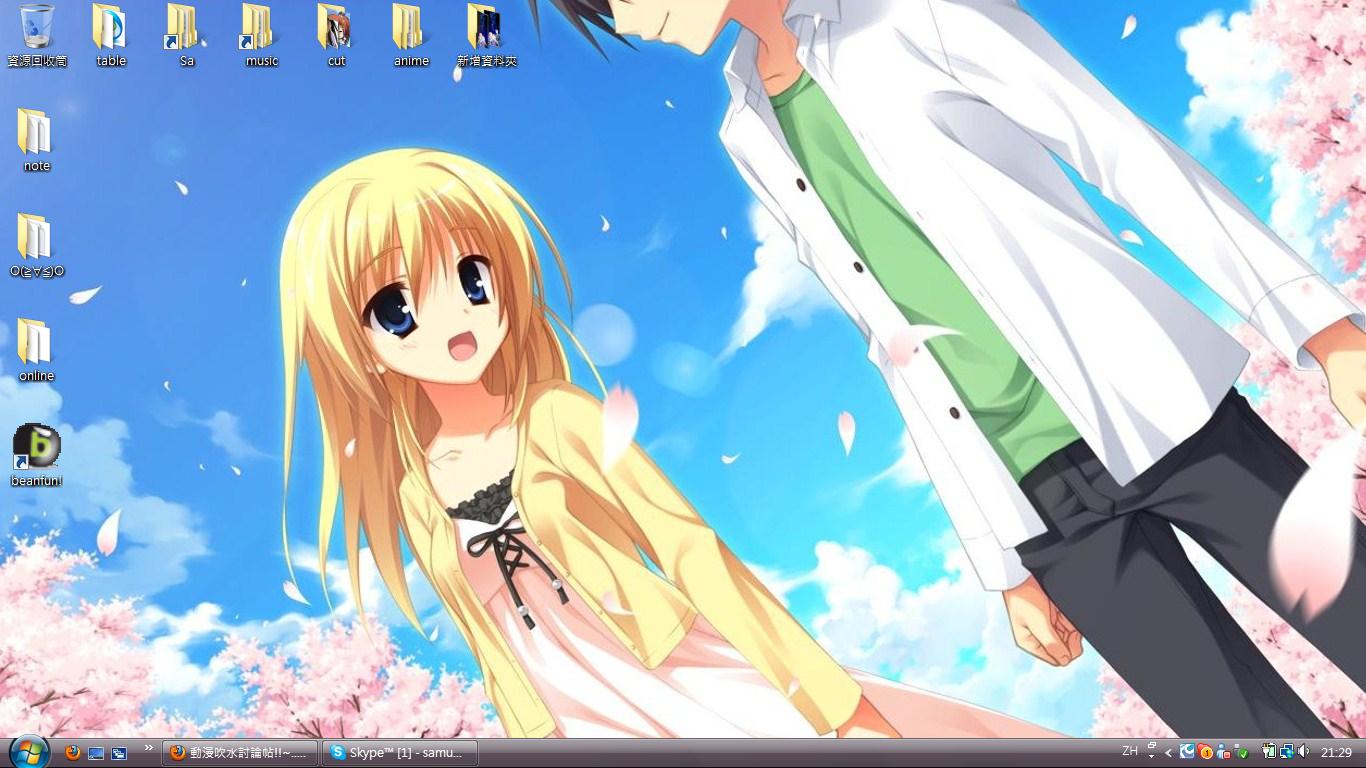Viewport: 1366px width, 768px height.
Task: Select the anime folder
Action: pyautogui.click(x=410, y=29)
